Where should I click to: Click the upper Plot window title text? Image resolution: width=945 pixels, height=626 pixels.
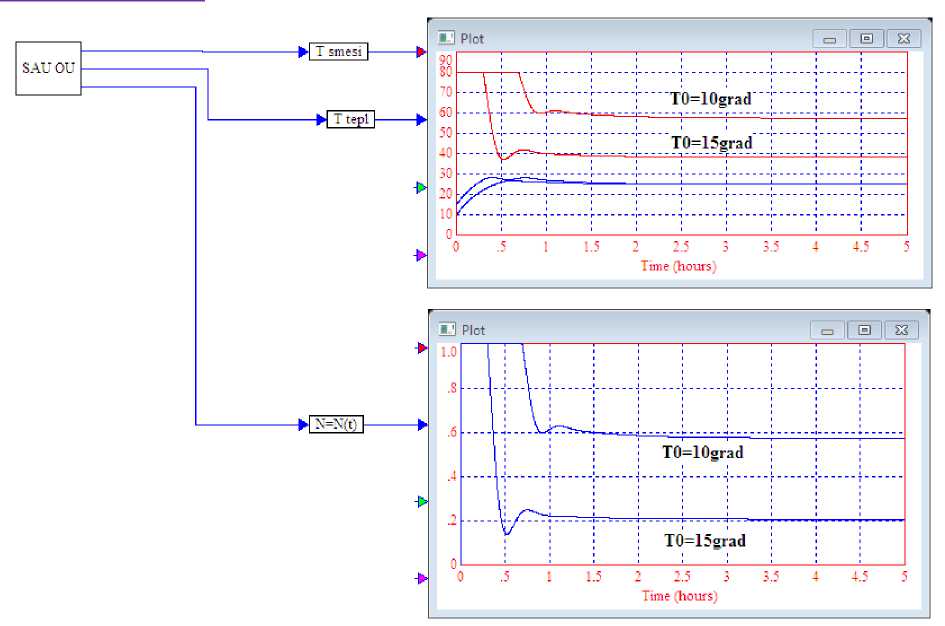(472, 39)
